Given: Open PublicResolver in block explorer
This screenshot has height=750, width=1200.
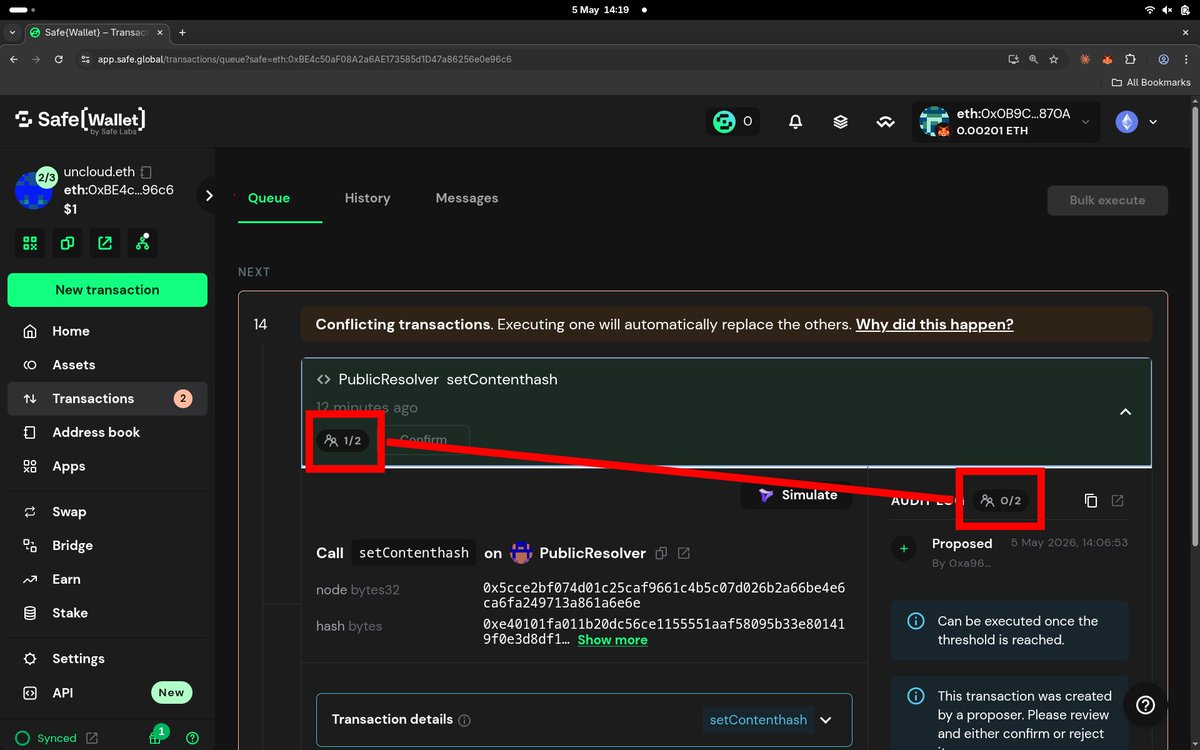Looking at the screenshot, I should pos(684,553).
